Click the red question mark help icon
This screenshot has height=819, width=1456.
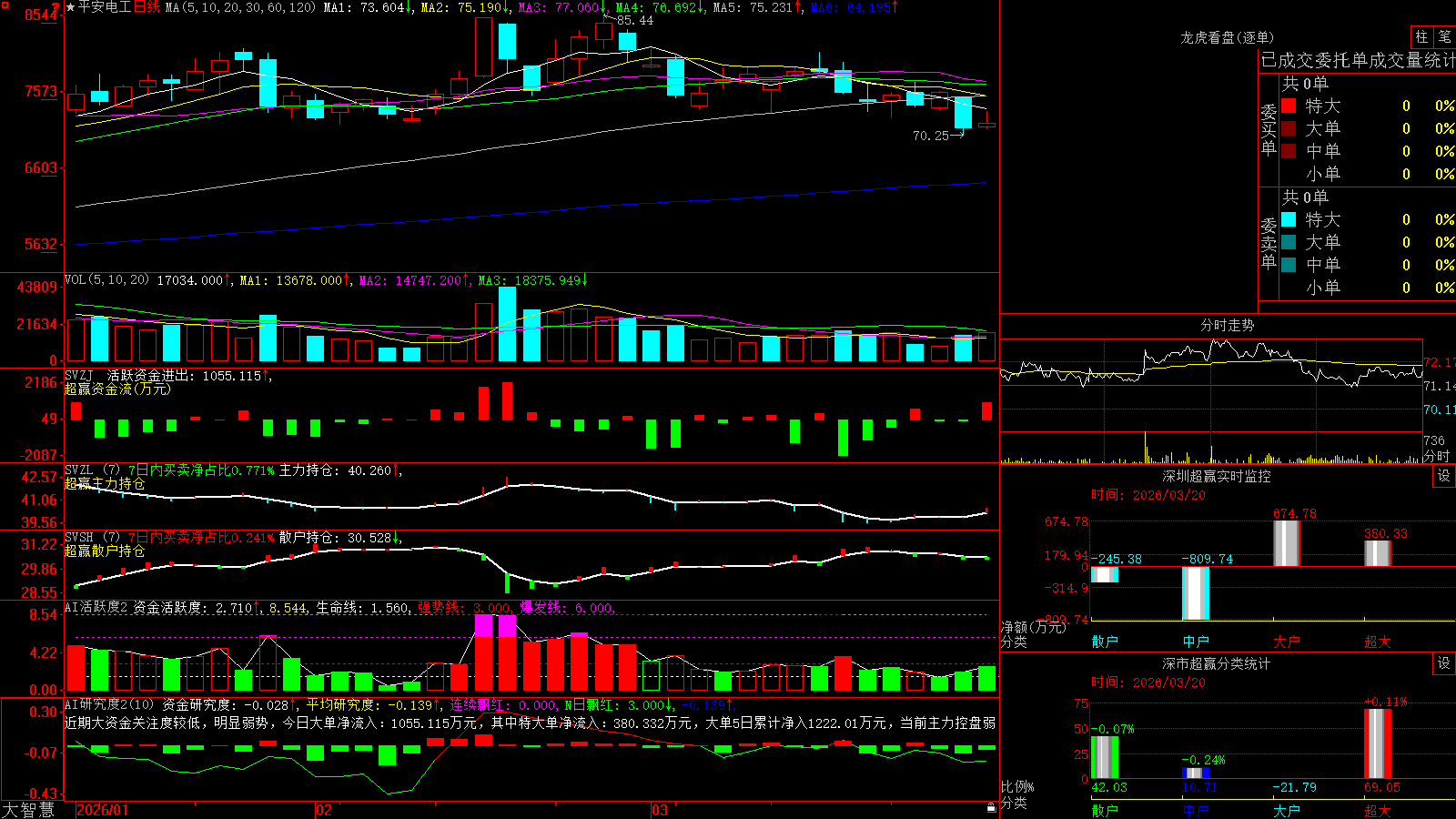pos(56,7)
